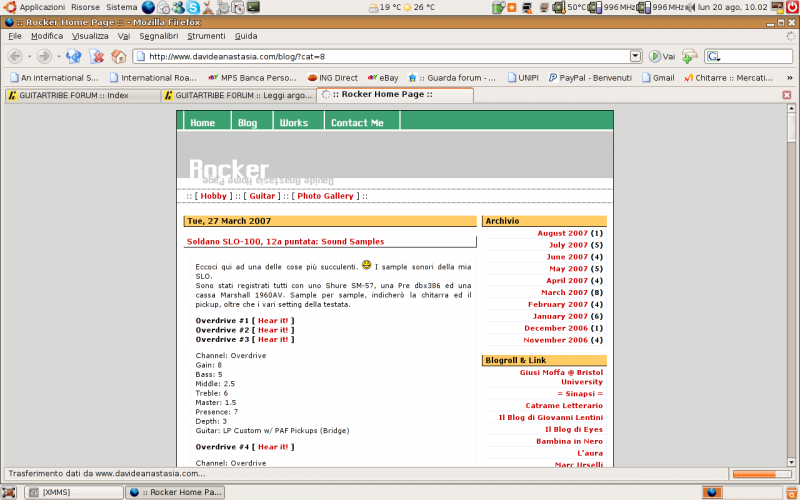Open the Soldano SLO-100 post title

(285, 241)
